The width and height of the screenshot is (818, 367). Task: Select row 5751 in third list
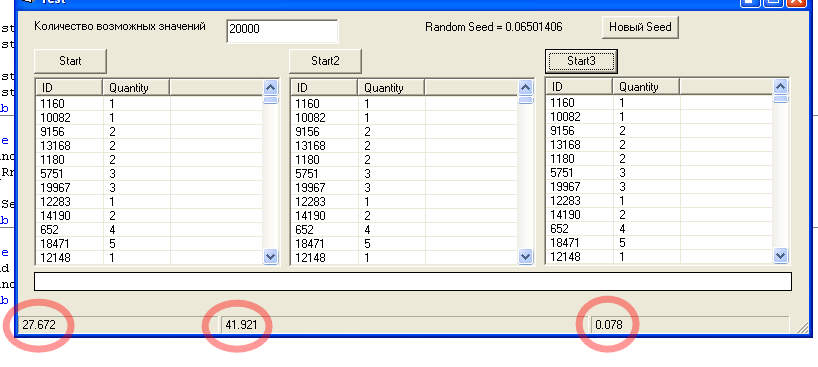[659, 173]
